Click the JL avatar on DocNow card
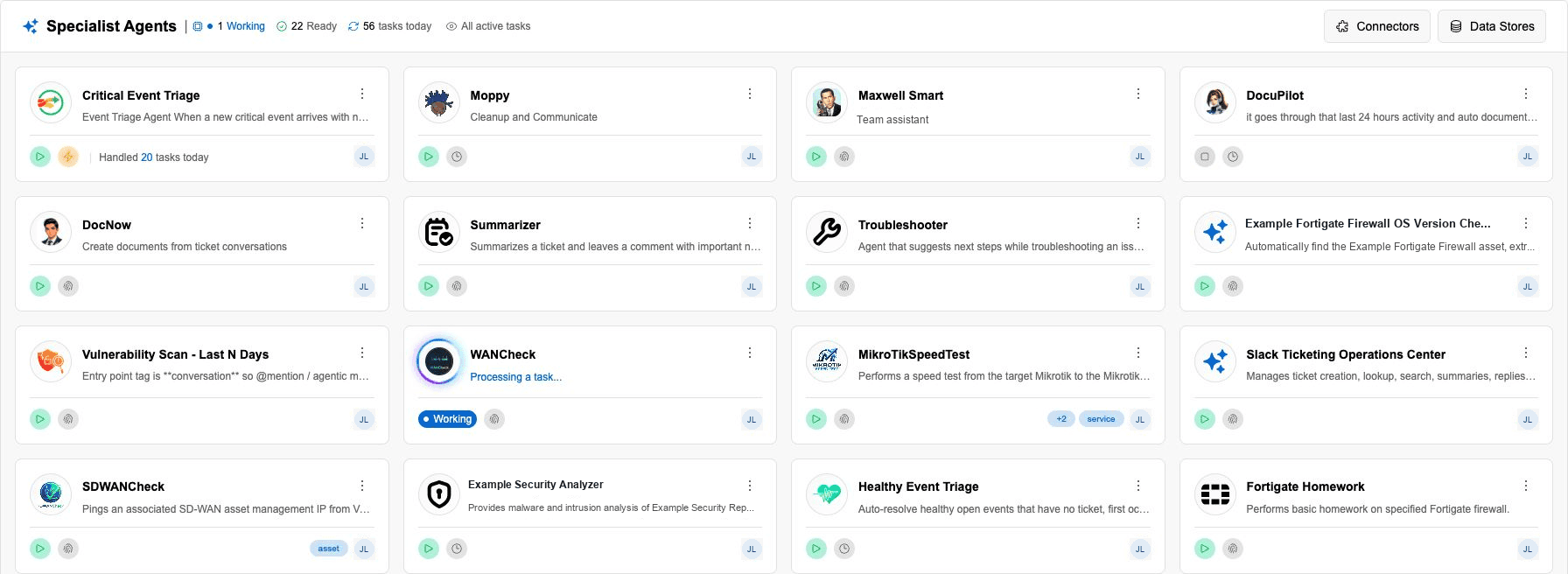Image resolution: width=1568 pixels, height=574 pixels. [364, 286]
